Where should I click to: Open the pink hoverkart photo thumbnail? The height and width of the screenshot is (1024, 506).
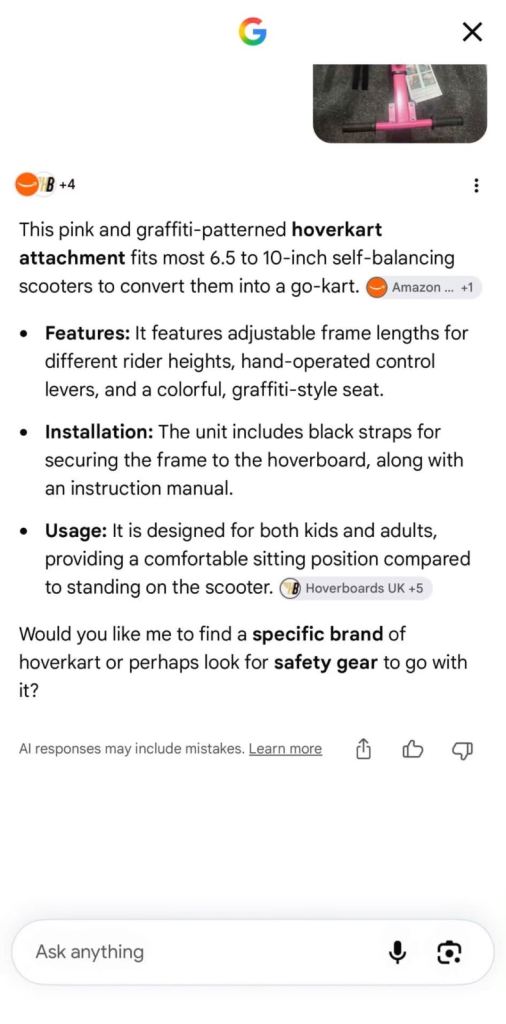[400, 103]
